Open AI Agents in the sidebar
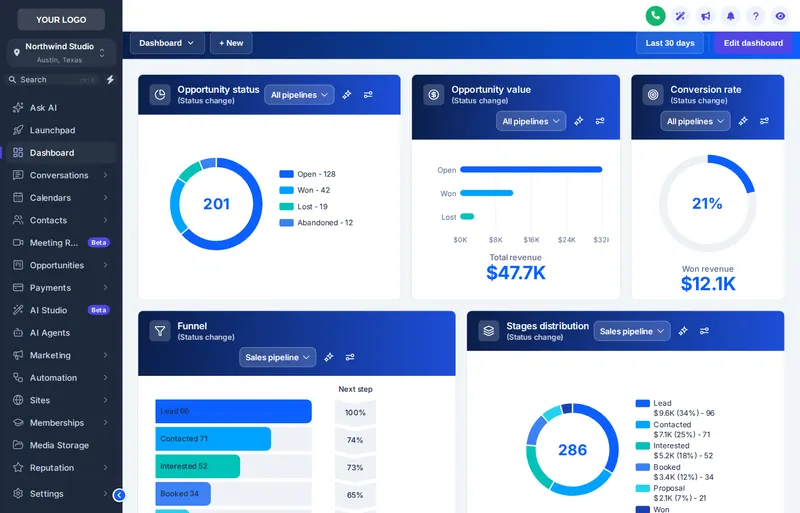This screenshot has width=800, height=513. click(61, 332)
